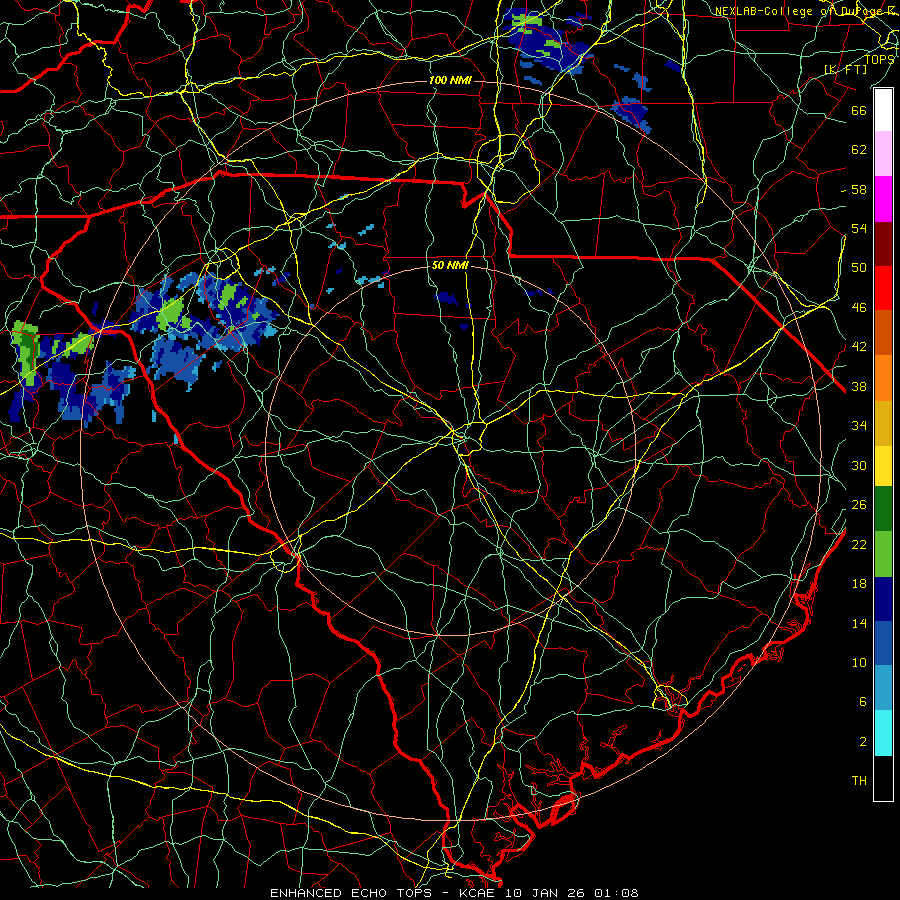The image size is (900, 900).
Task: Click the "54" legend value
Action: (x=859, y=228)
